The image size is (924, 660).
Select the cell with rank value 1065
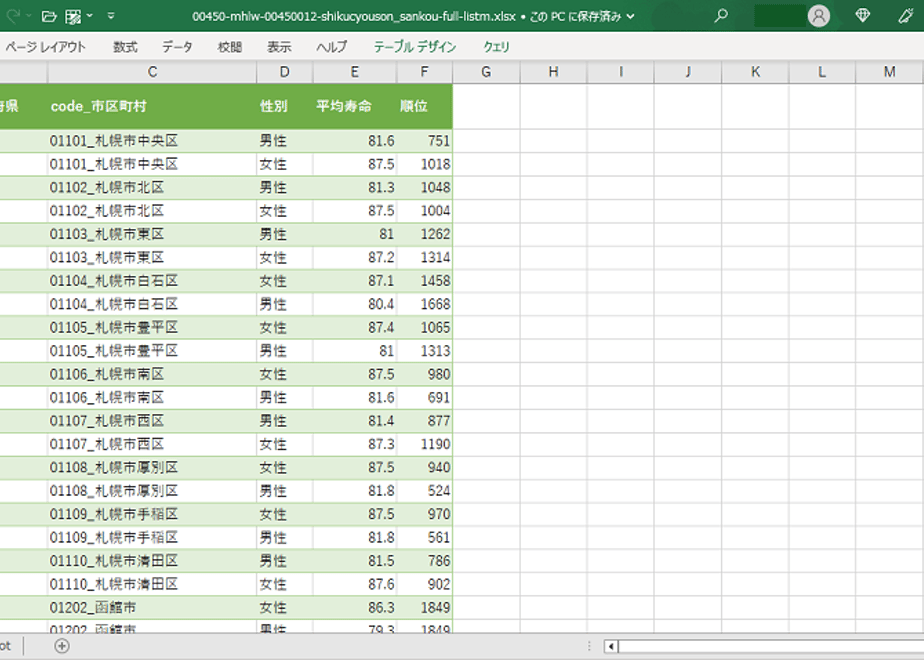click(424, 328)
